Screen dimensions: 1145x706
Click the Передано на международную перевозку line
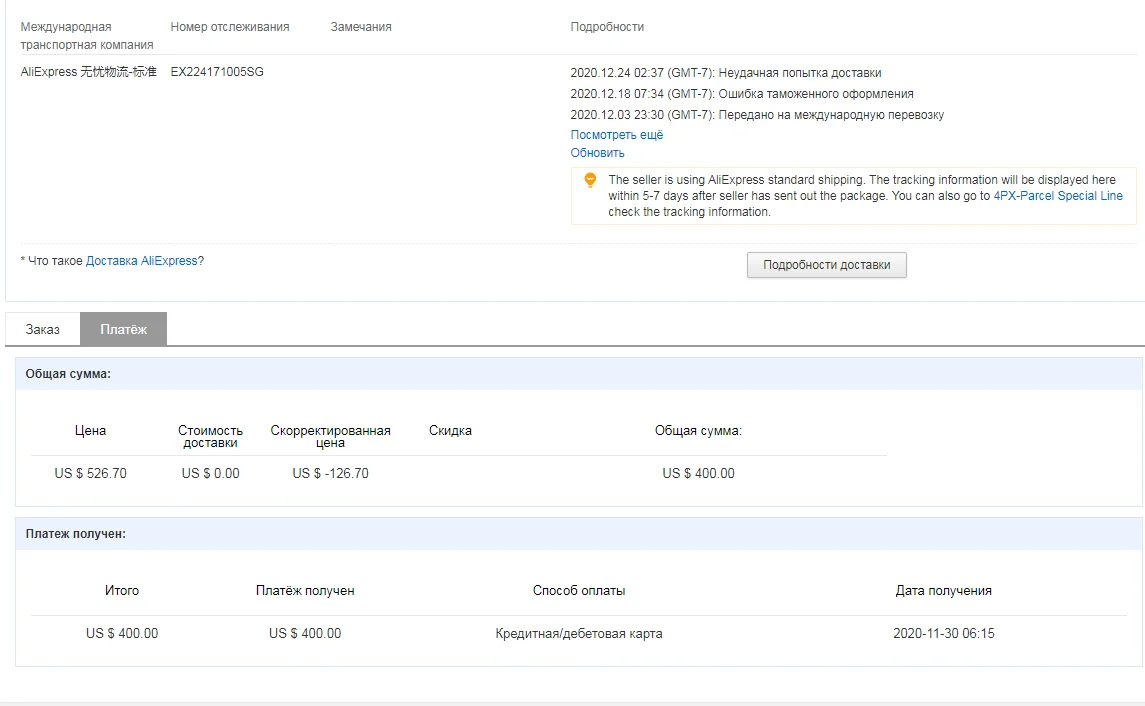click(757, 115)
